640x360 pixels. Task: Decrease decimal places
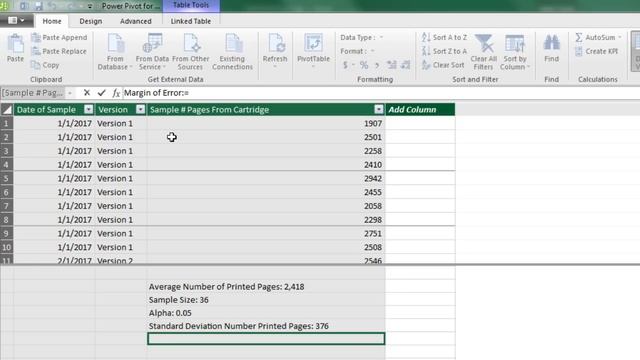405,65
